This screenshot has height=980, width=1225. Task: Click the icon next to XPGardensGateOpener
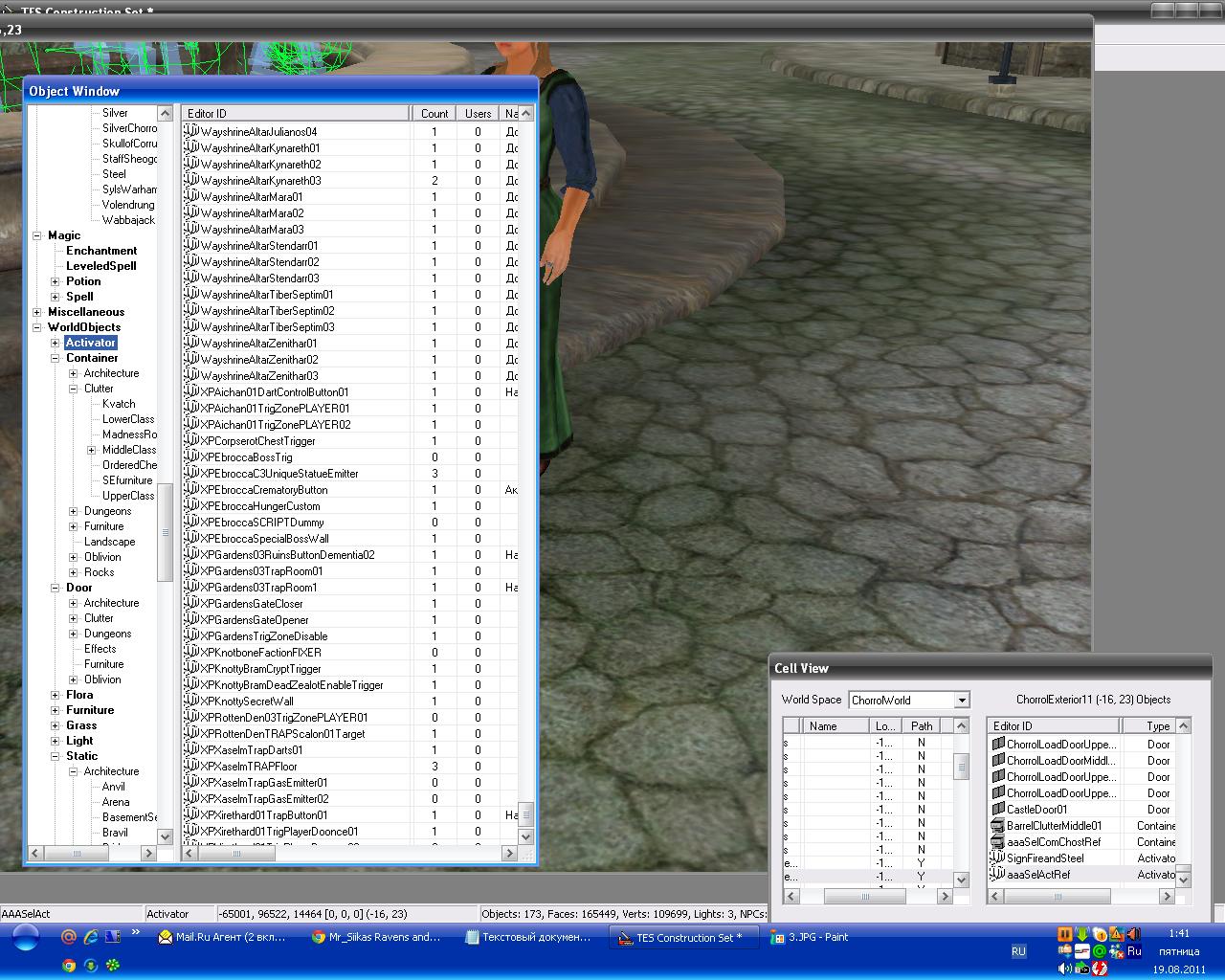click(191, 620)
